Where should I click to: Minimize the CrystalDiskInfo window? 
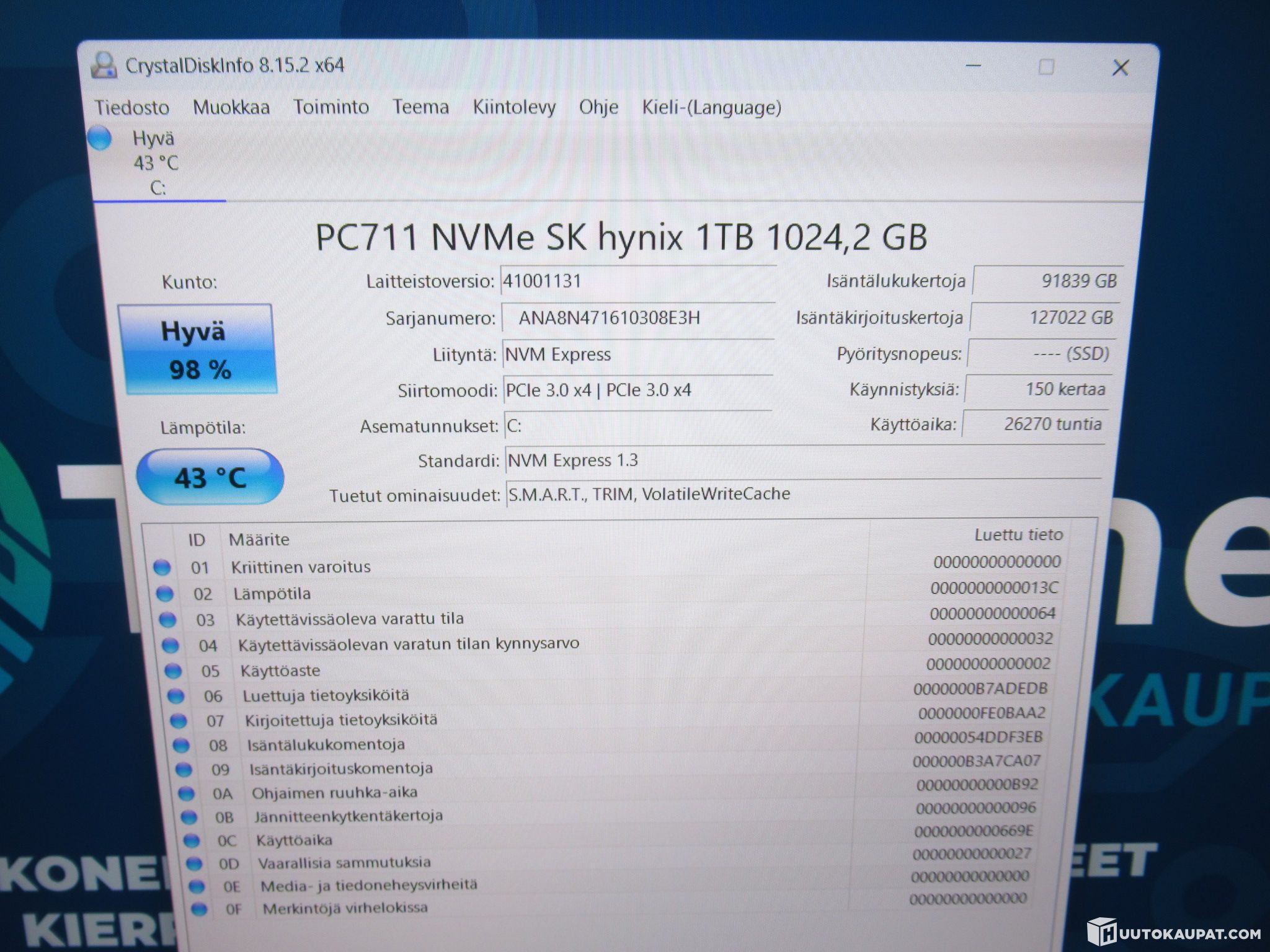coord(974,66)
